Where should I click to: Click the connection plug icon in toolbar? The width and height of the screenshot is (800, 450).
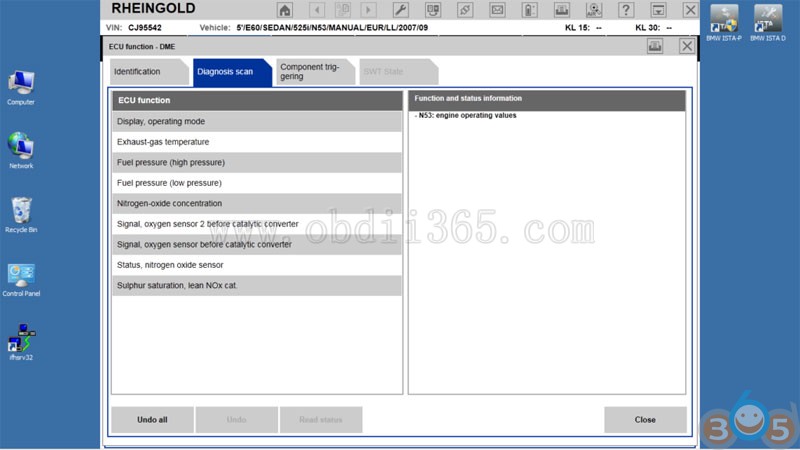[465, 10]
